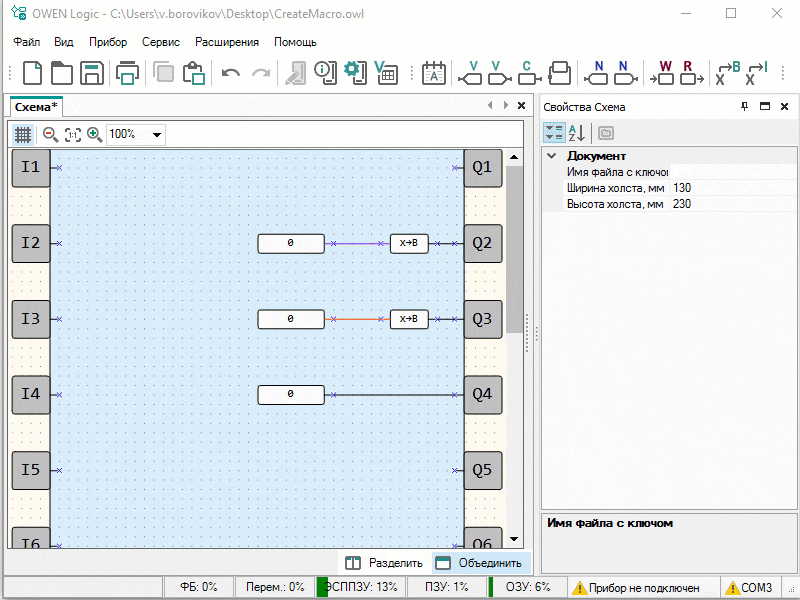Click the Paste clipboard icon
Screen dimensions: 800x600
point(194,73)
